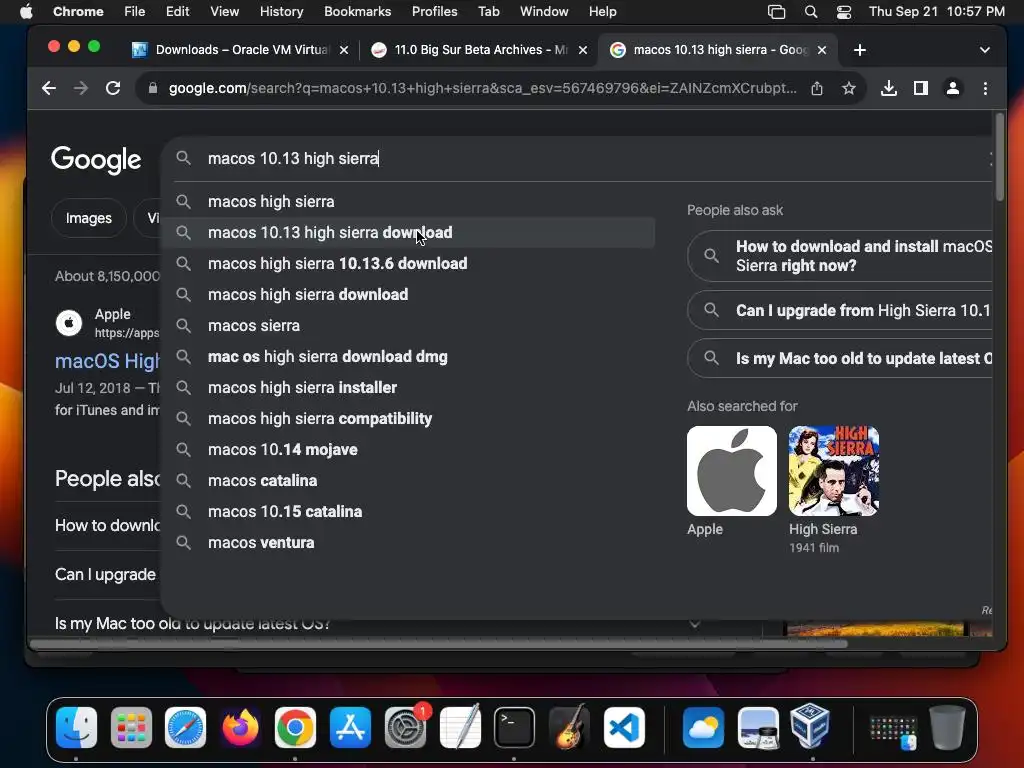The width and height of the screenshot is (1024, 768).
Task: Launch GarageBand from the Dock
Action: point(569,727)
